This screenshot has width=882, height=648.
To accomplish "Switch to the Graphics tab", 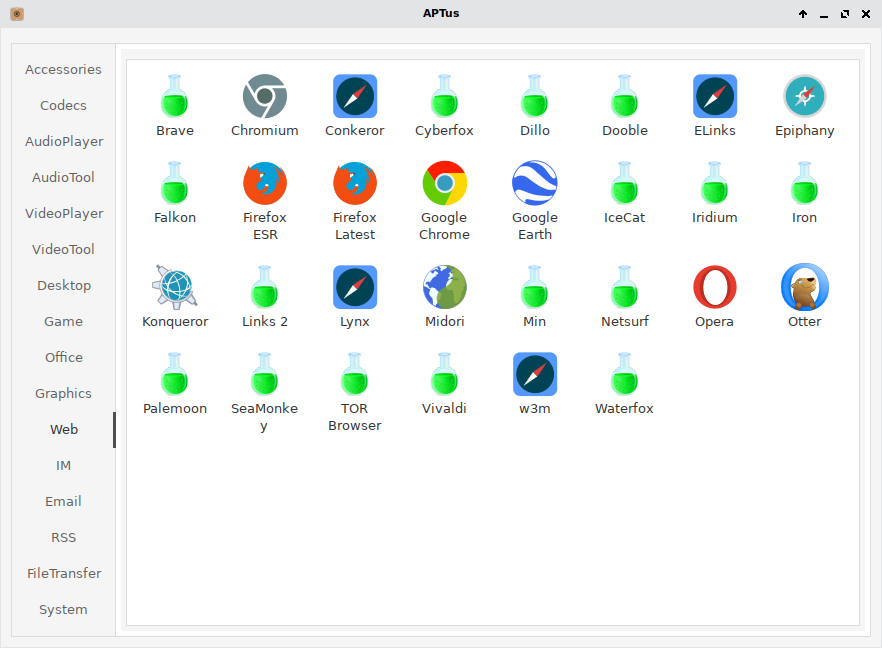I will (x=64, y=393).
